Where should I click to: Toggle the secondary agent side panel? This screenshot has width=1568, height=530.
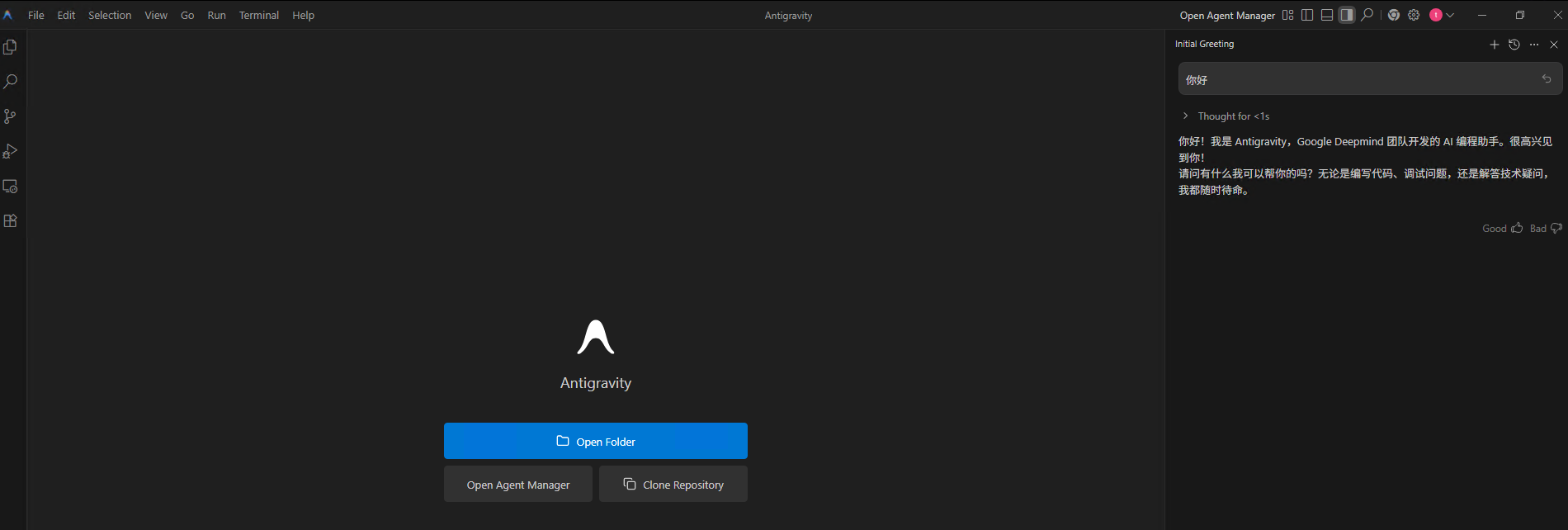(1347, 15)
